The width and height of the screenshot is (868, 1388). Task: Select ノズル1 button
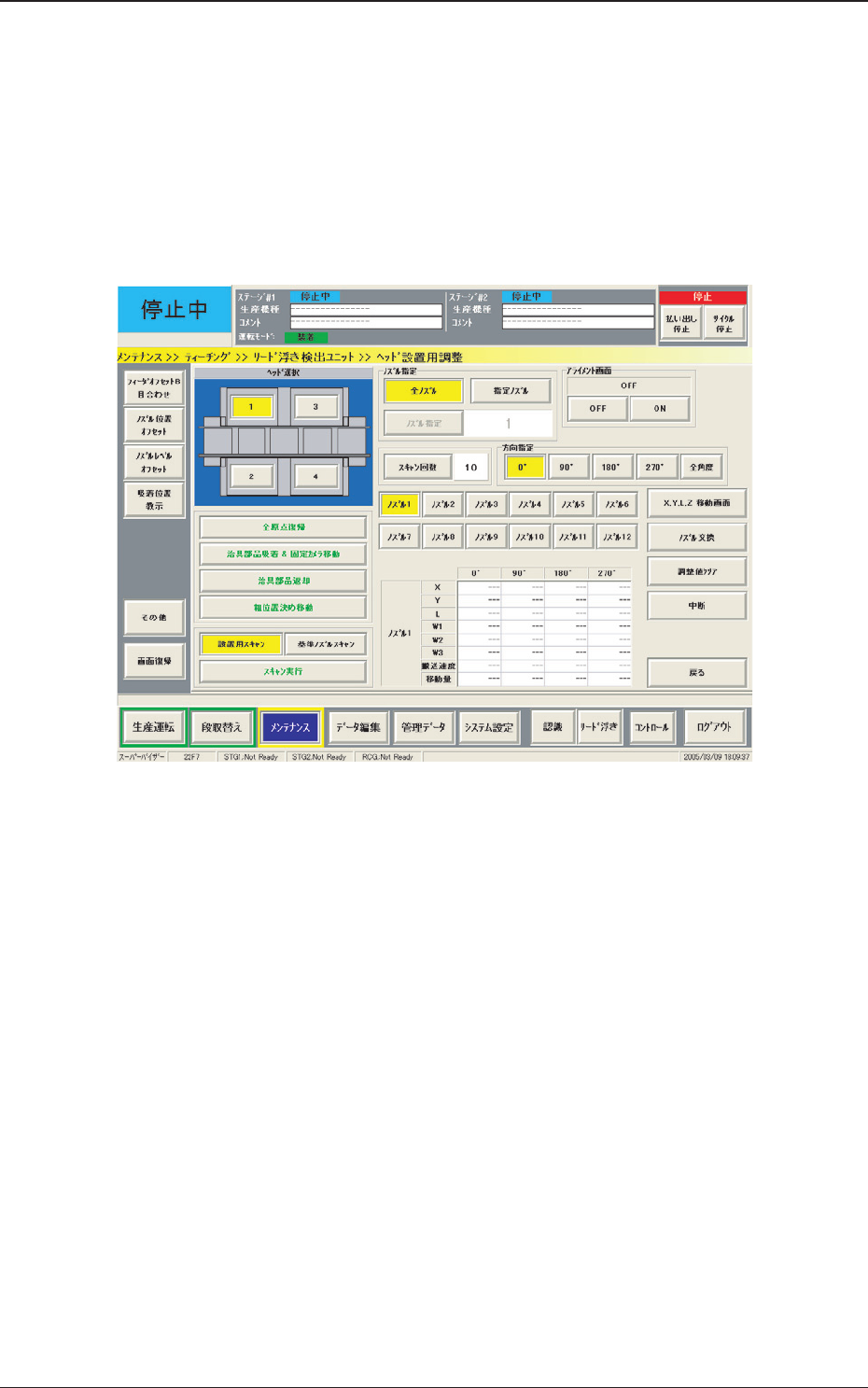pos(399,504)
